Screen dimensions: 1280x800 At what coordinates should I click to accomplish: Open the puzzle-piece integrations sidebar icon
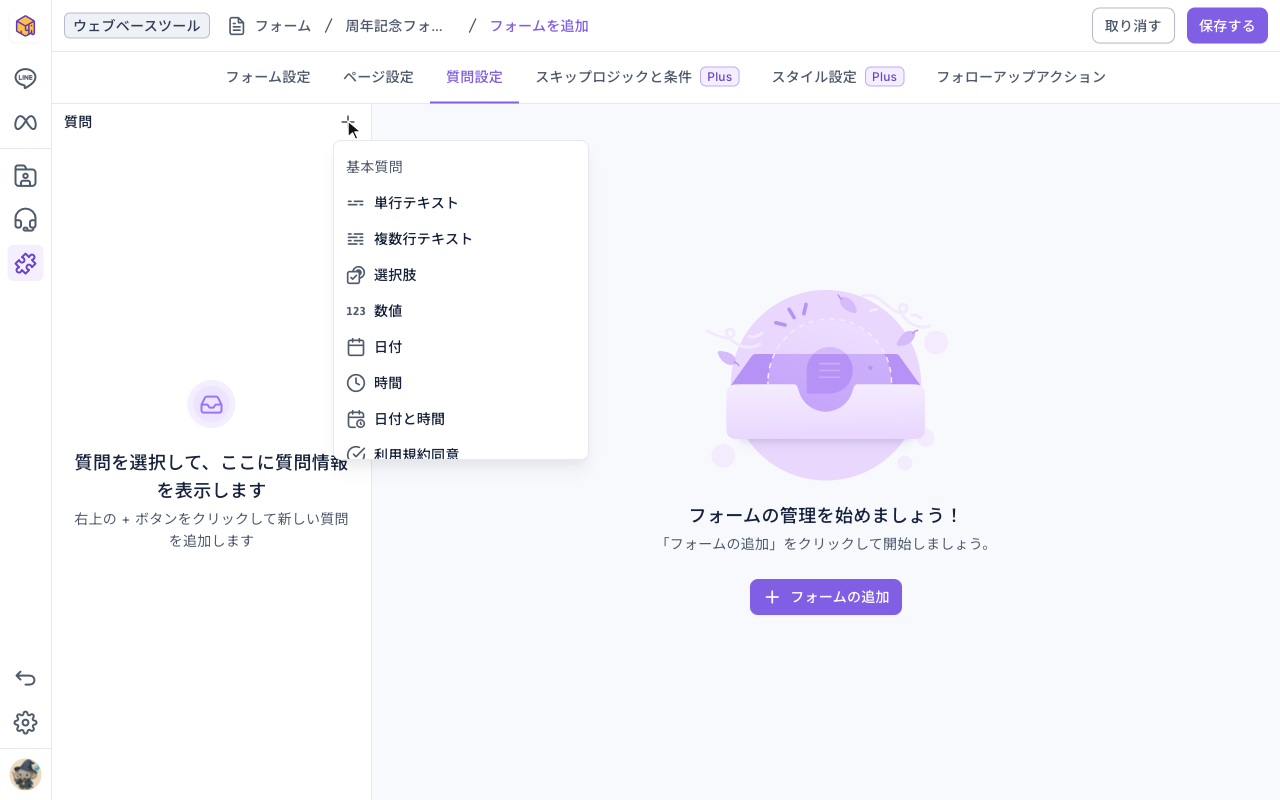click(25, 263)
